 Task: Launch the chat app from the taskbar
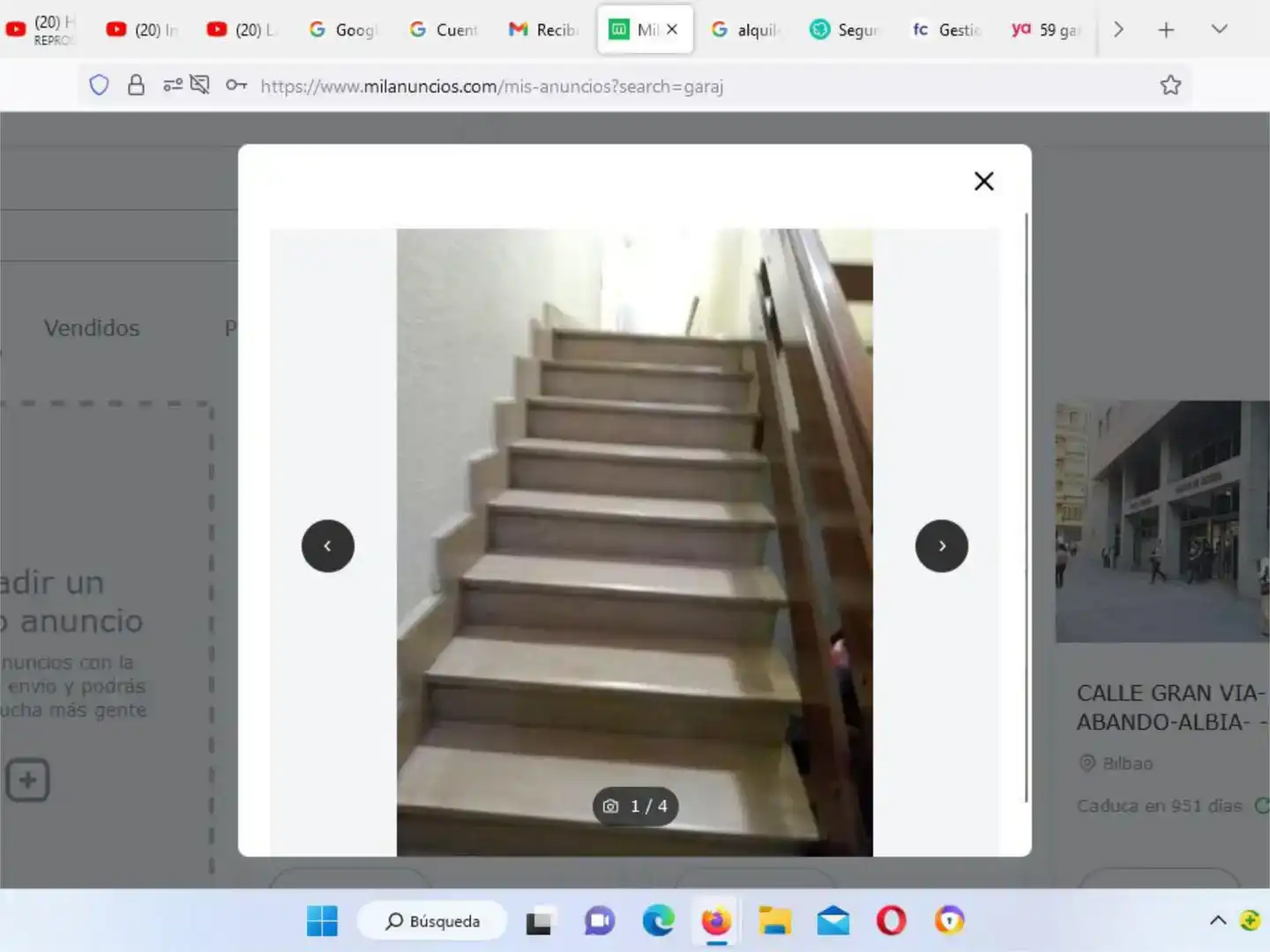point(600,921)
